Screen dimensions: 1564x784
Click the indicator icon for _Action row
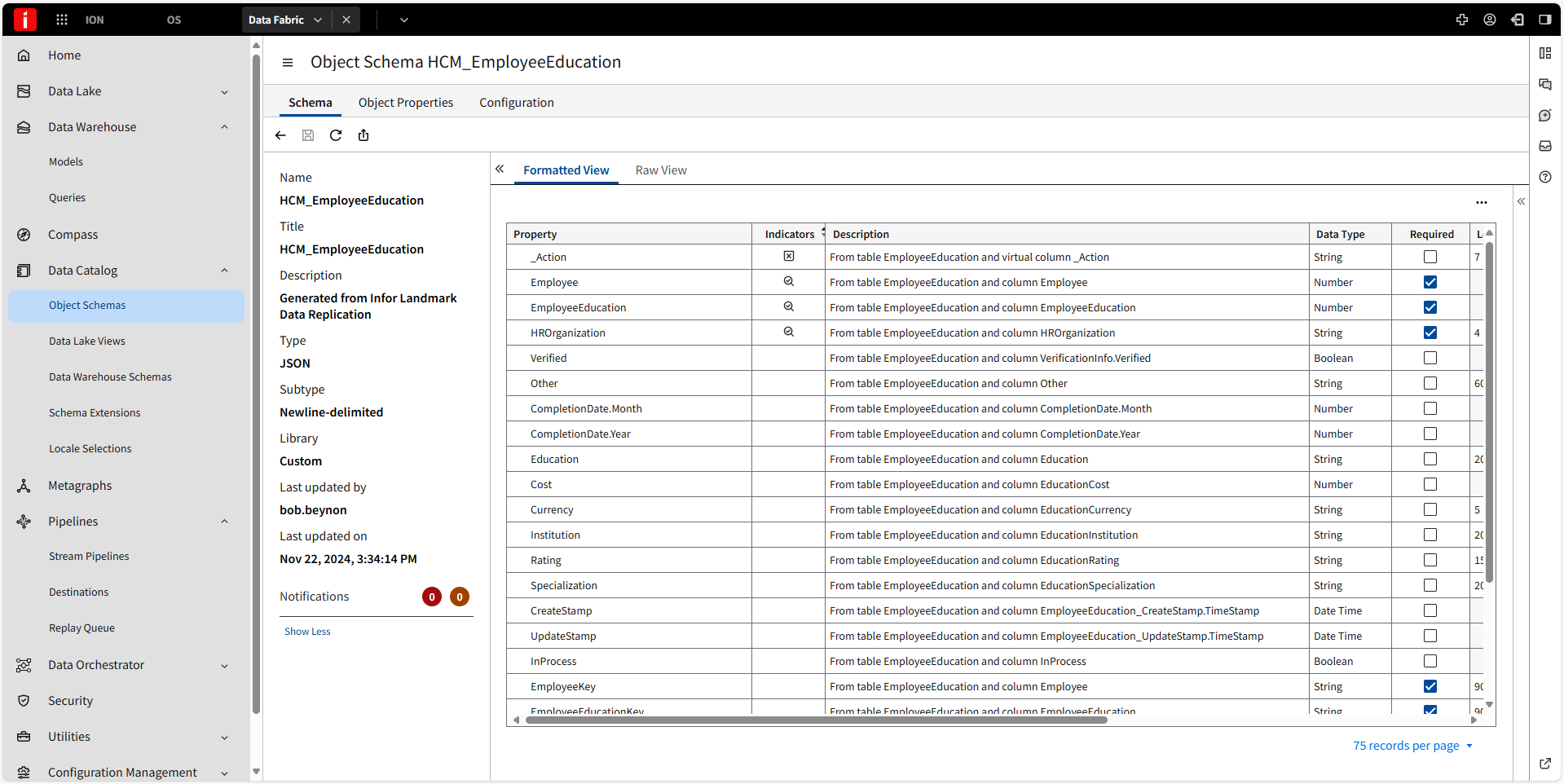pos(789,256)
